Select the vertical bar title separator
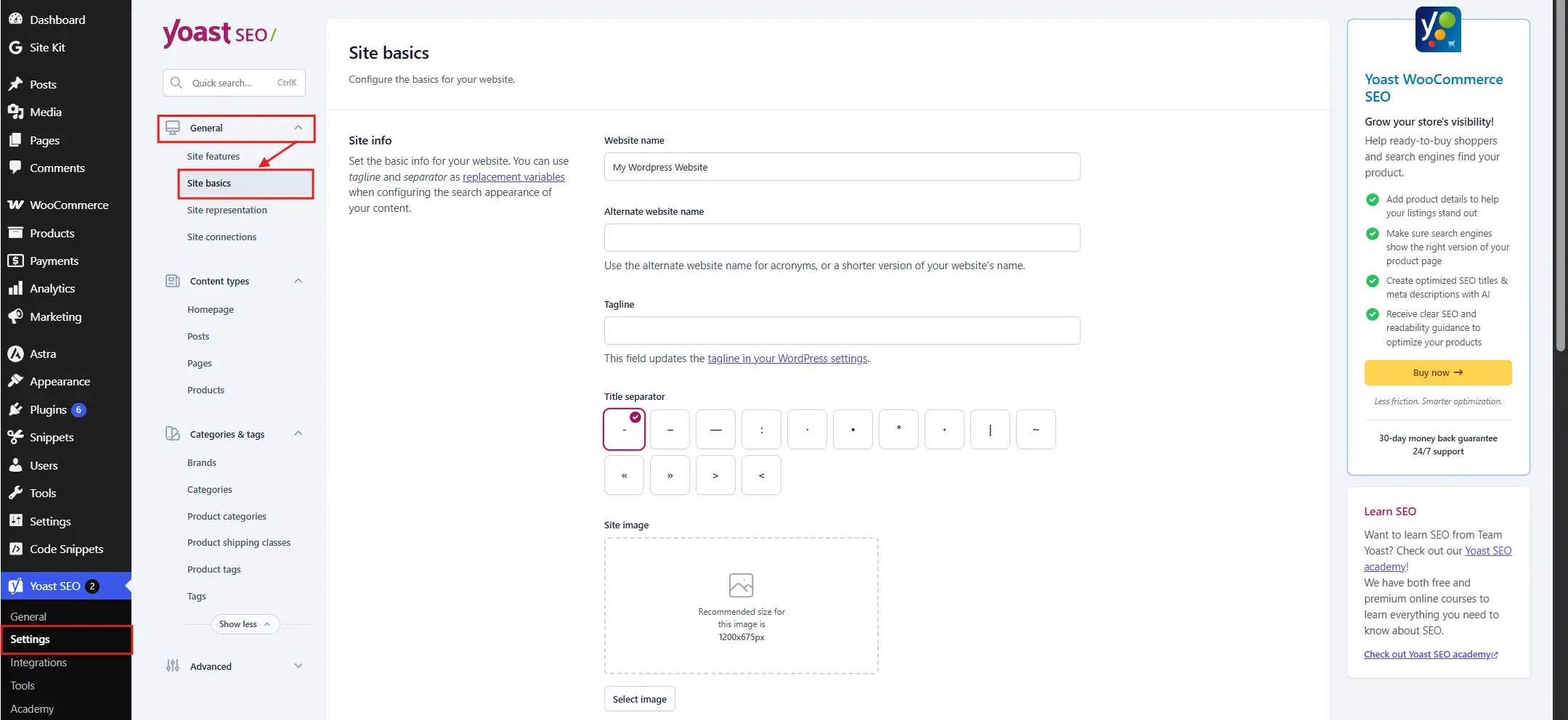Screen dimensions: 1568x720 click(x=990, y=430)
